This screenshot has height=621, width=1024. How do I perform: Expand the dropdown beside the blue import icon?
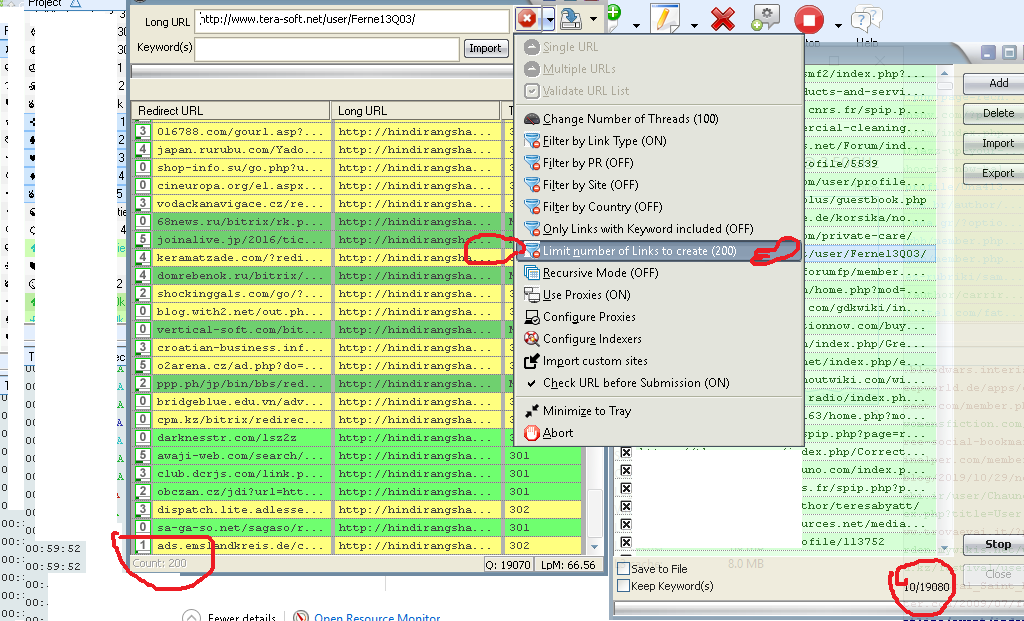tap(593, 19)
